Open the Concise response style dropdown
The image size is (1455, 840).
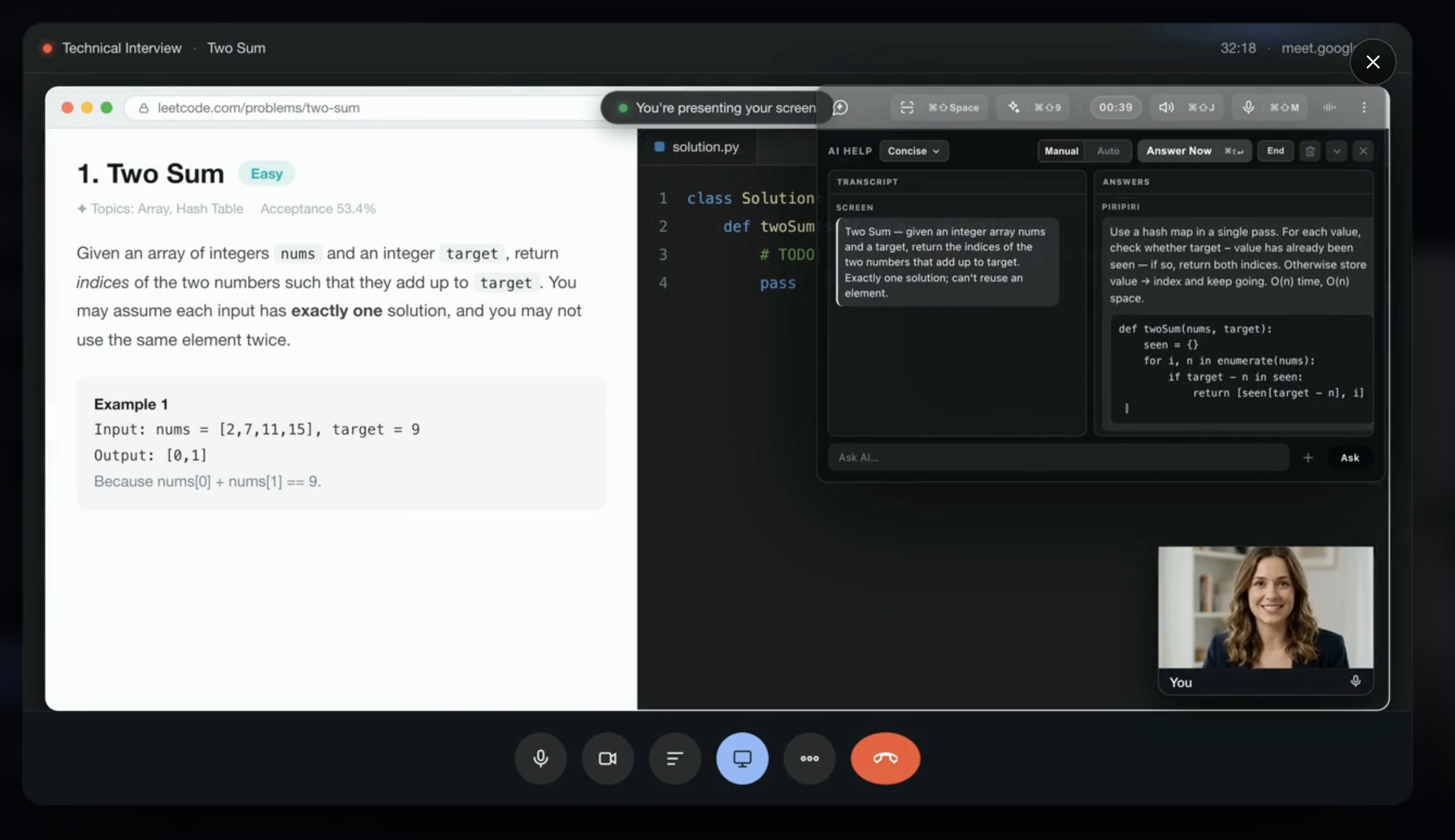coord(913,151)
